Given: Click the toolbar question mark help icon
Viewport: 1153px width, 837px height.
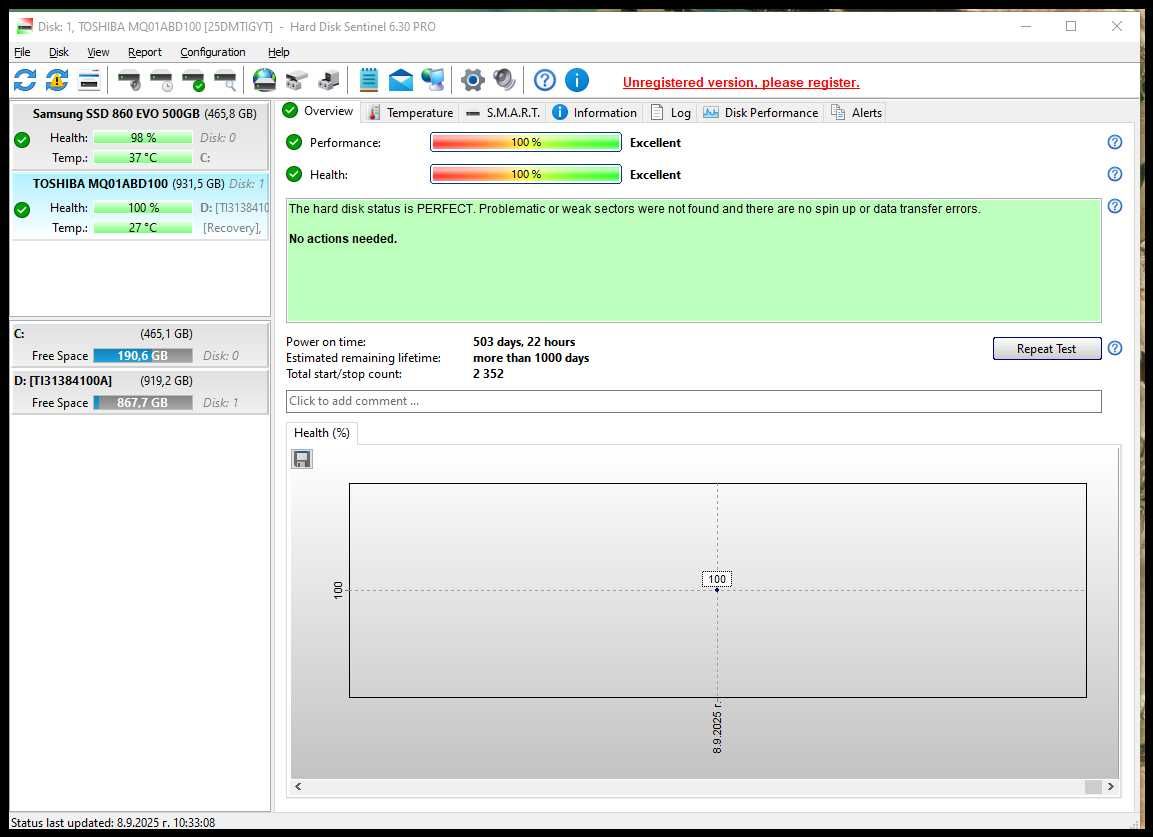Looking at the screenshot, I should click(x=545, y=80).
